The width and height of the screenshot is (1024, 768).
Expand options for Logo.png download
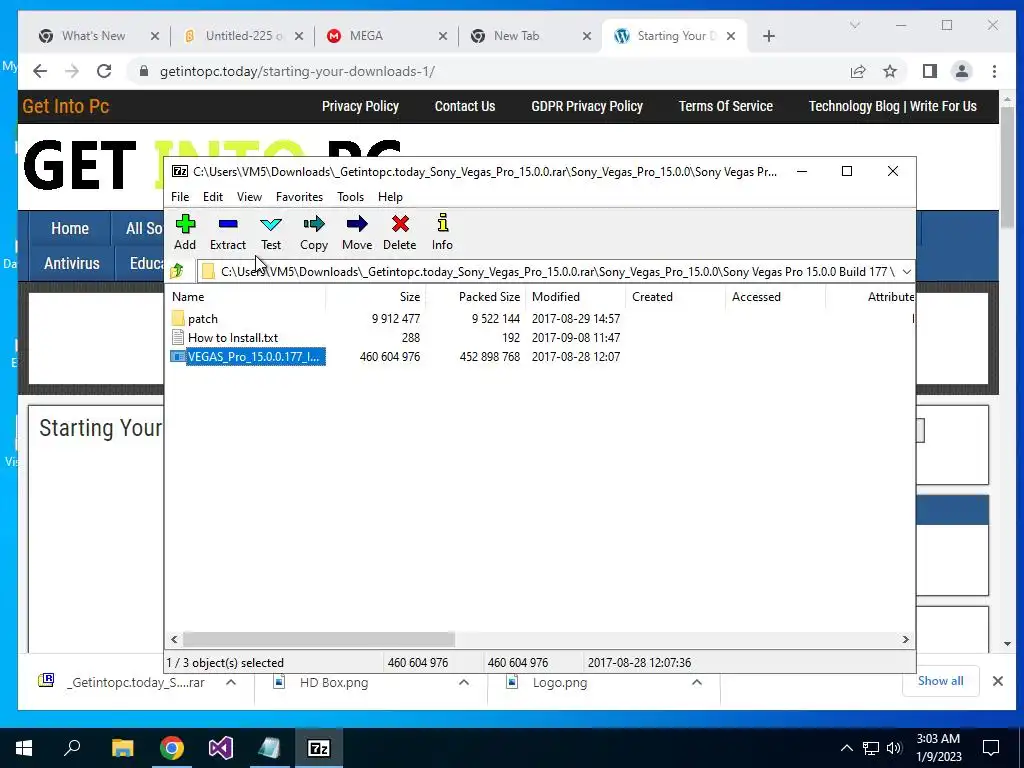(x=697, y=682)
